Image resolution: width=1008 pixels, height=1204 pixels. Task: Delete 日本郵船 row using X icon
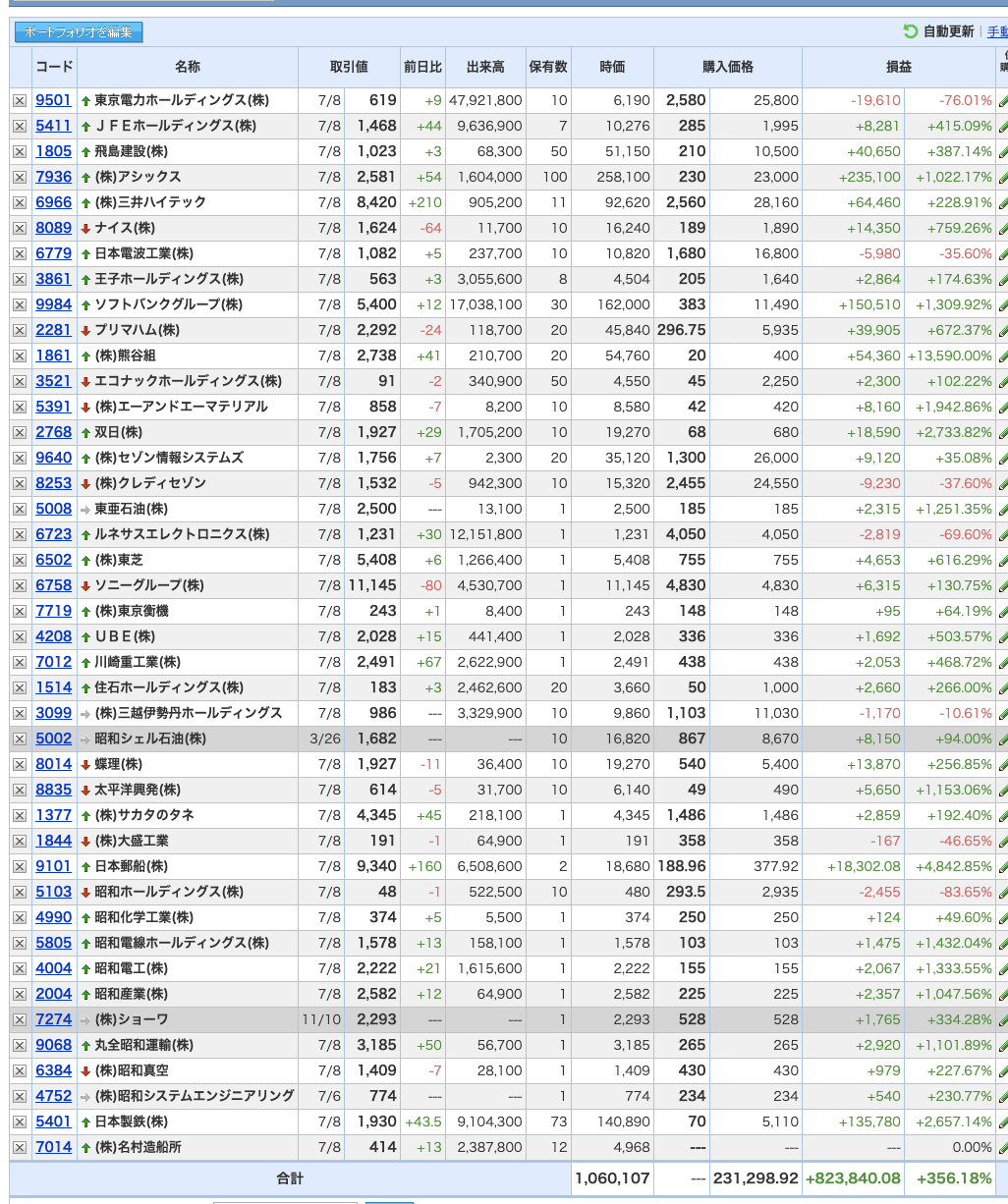pos(20,866)
